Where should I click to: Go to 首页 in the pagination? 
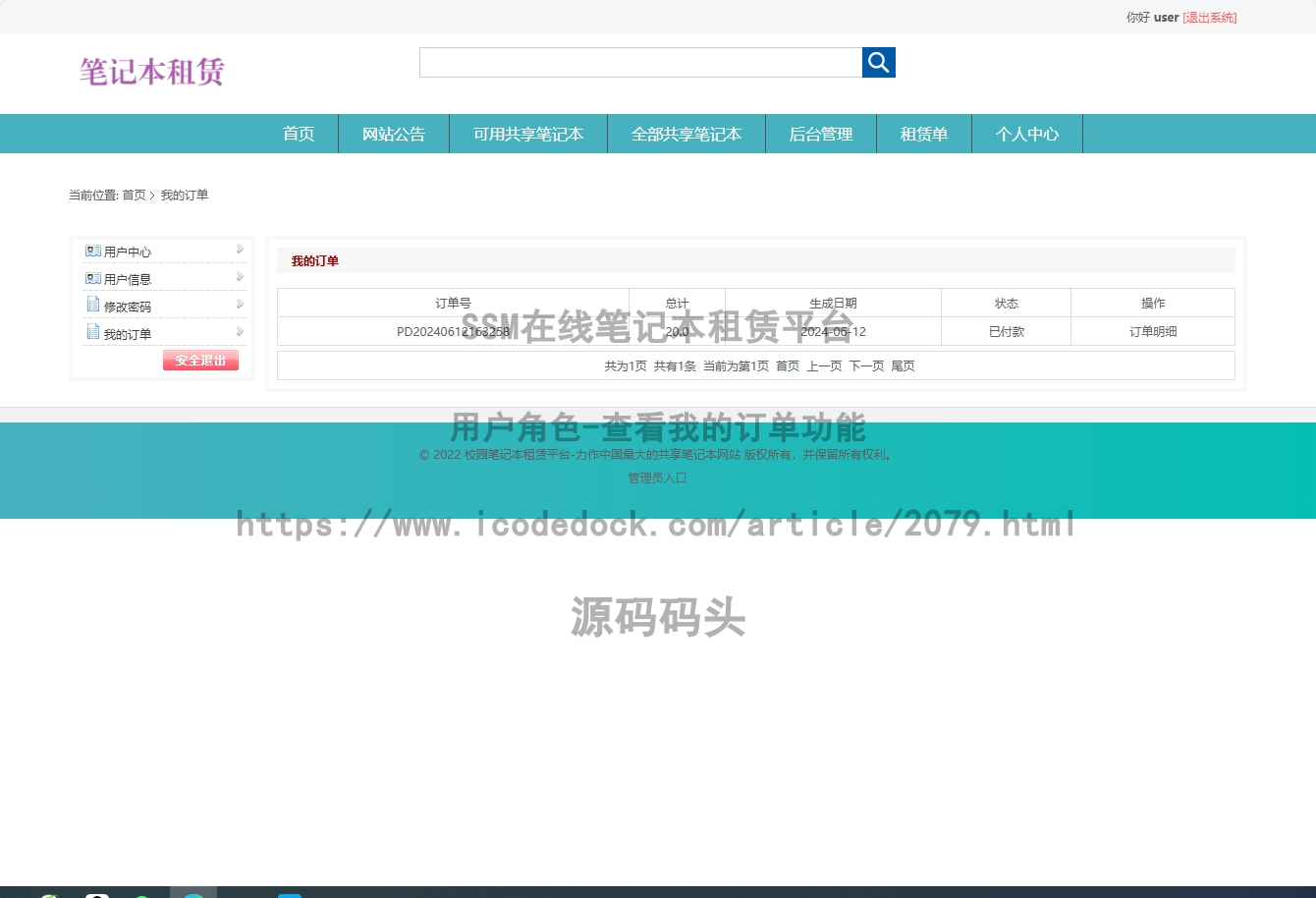[x=788, y=366]
